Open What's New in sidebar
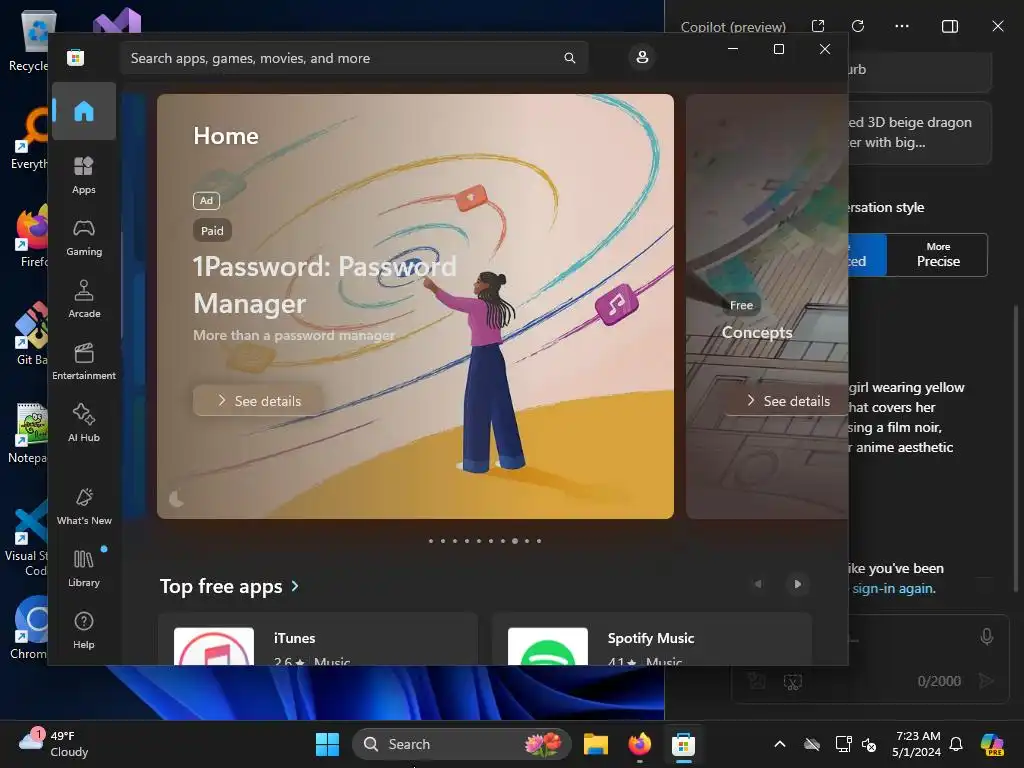This screenshot has width=1024, height=768. tap(84, 506)
